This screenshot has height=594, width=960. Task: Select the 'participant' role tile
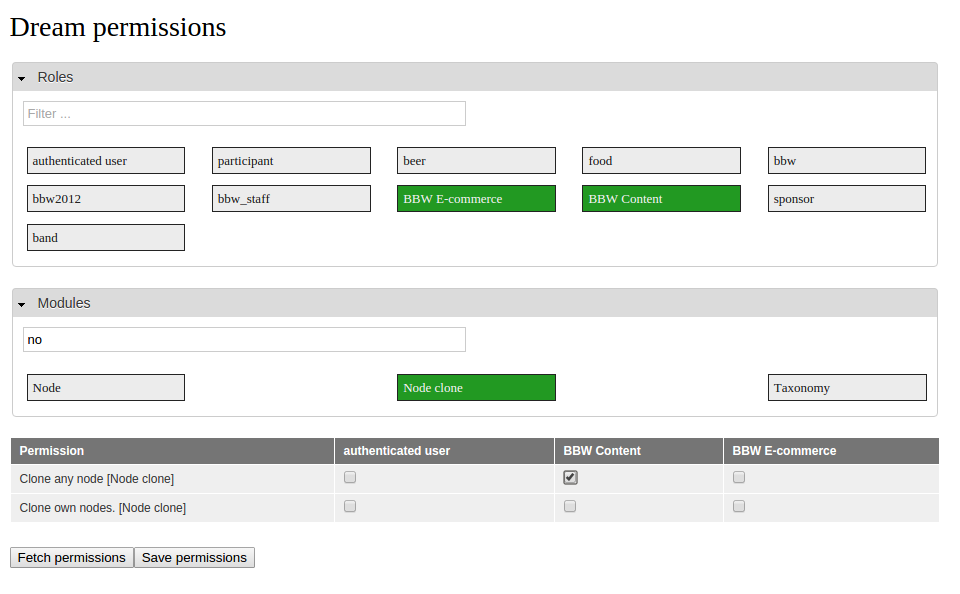pos(291,161)
